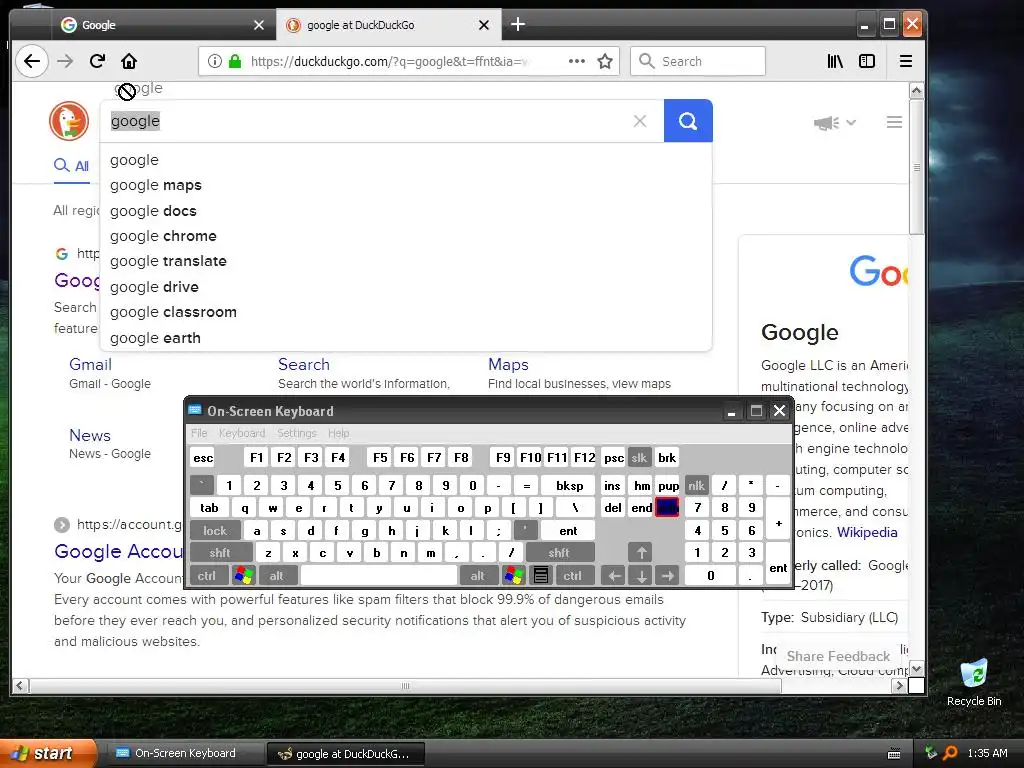Follow the Wikipedia link in info panel
This screenshot has height=768, width=1024.
pyautogui.click(x=867, y=532)
